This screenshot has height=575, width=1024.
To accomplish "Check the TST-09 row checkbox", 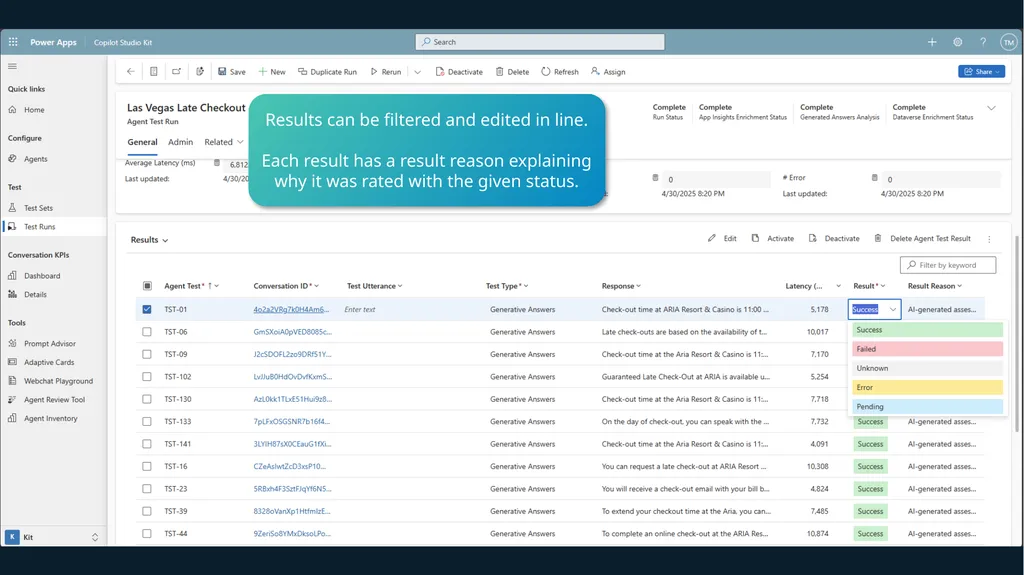I will pyautogui.click(x=147, y=354).
